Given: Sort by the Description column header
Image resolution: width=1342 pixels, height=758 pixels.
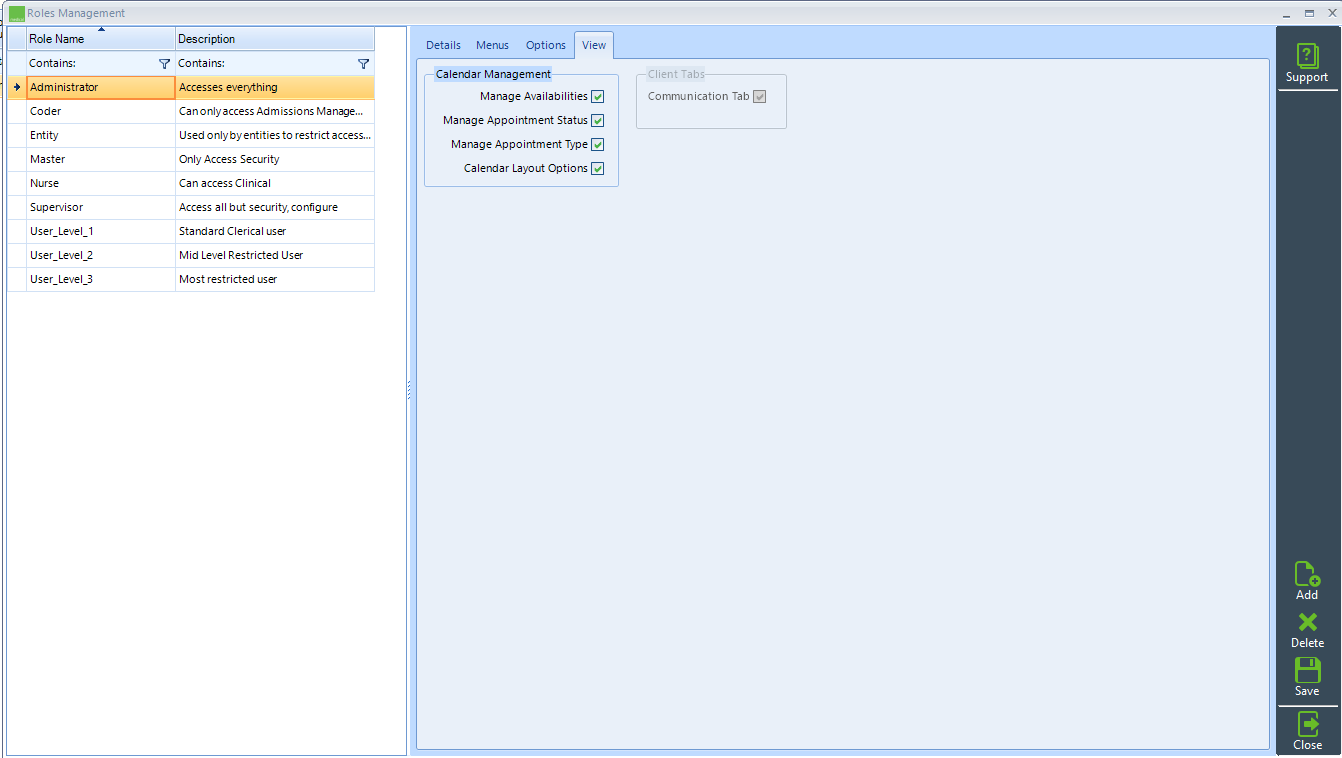Looking at the screenshot, I should coord(275,39).
